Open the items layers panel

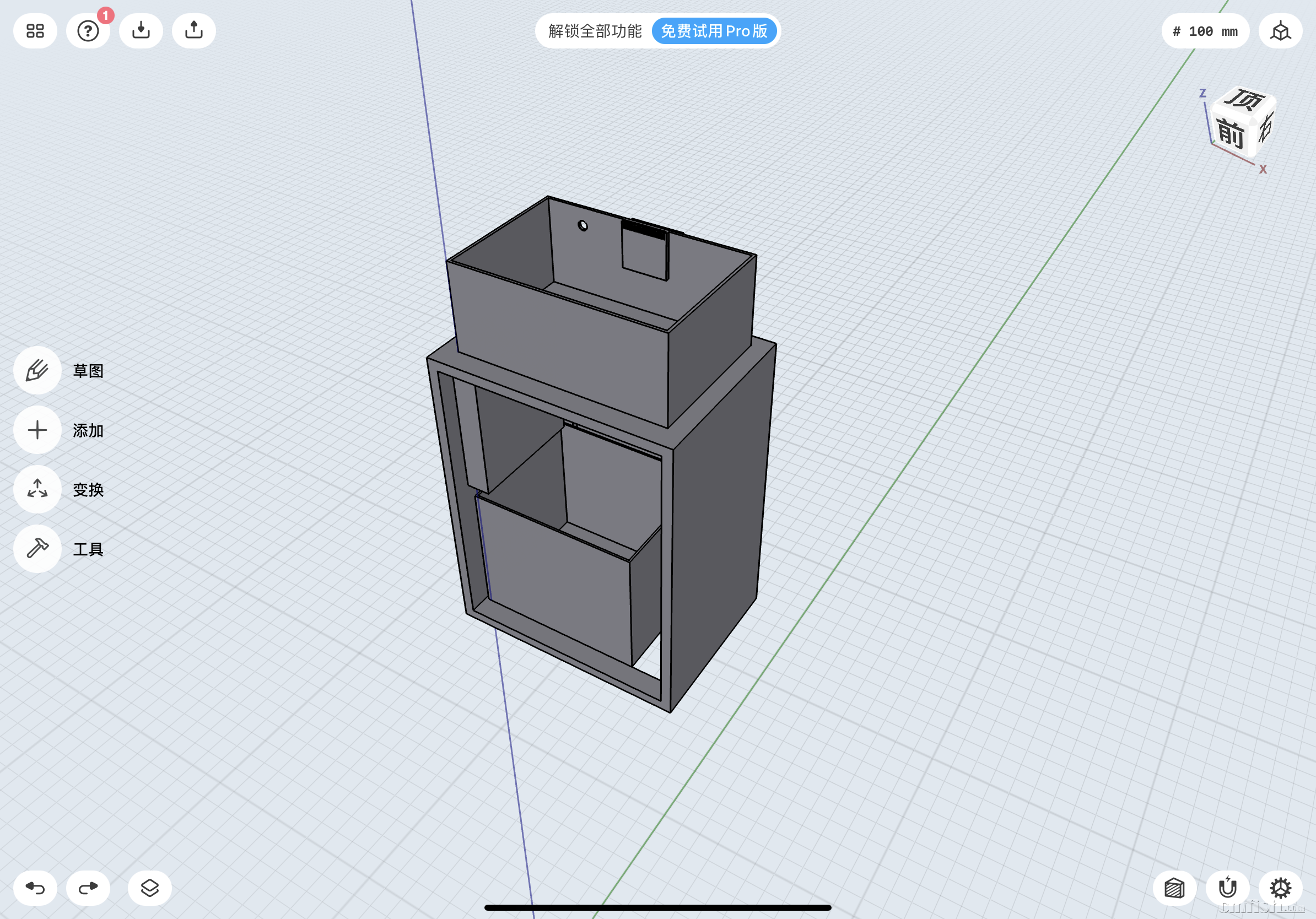[149, 888]
